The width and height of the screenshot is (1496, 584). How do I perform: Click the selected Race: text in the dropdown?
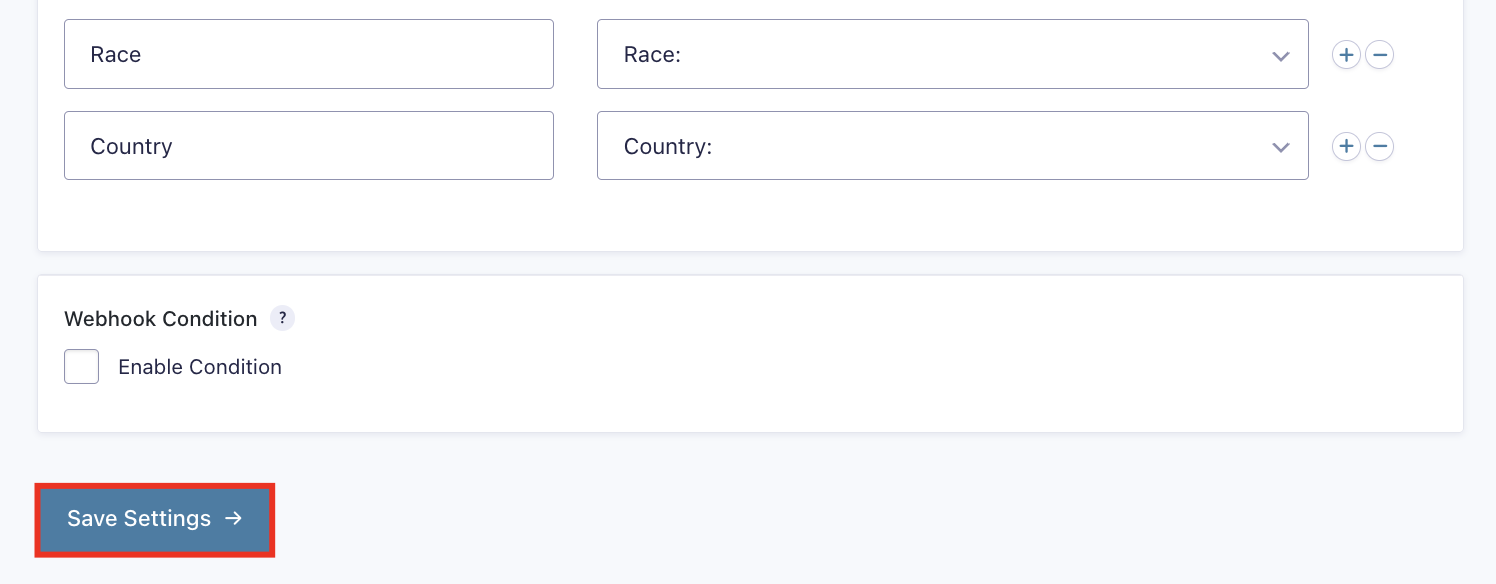point(652,55)
